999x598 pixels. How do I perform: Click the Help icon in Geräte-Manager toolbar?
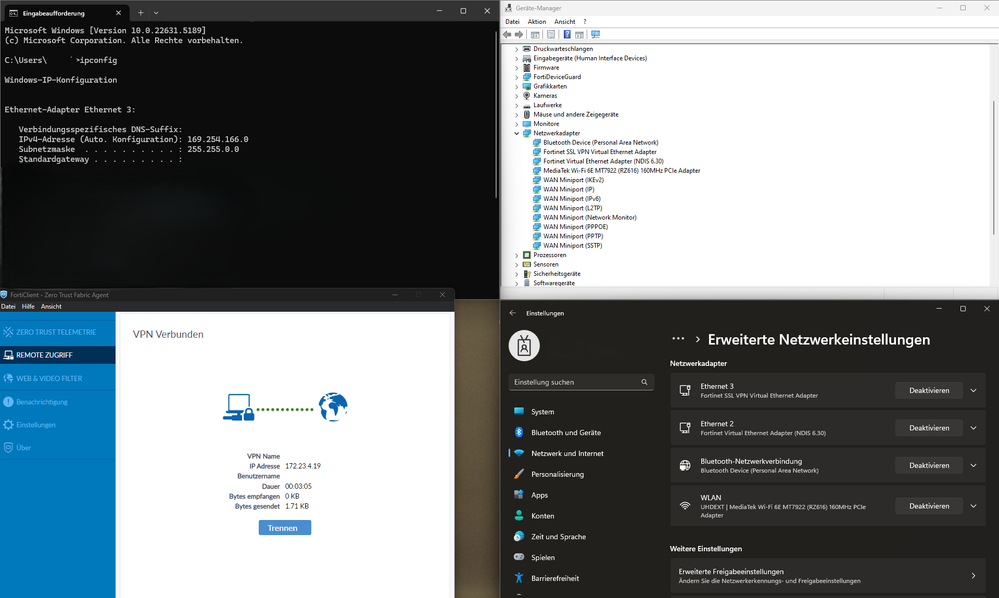[566, 34]
